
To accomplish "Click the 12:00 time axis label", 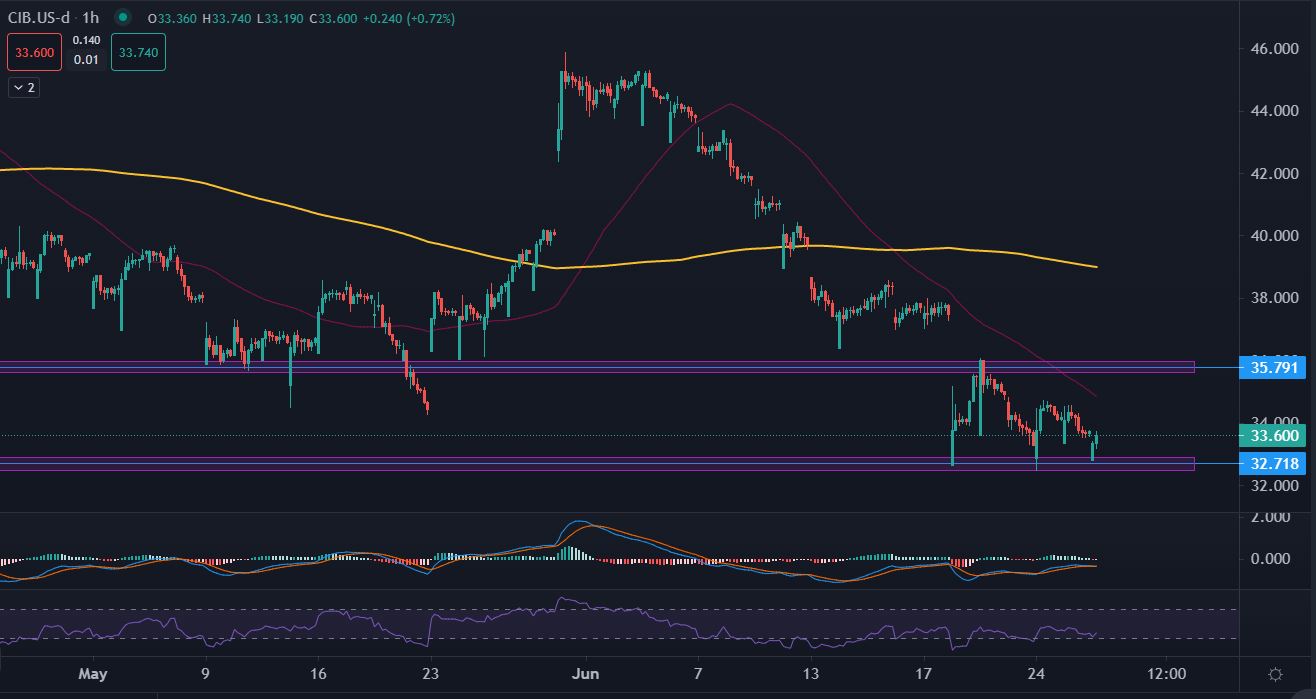I will click(x=1166, y=673).
